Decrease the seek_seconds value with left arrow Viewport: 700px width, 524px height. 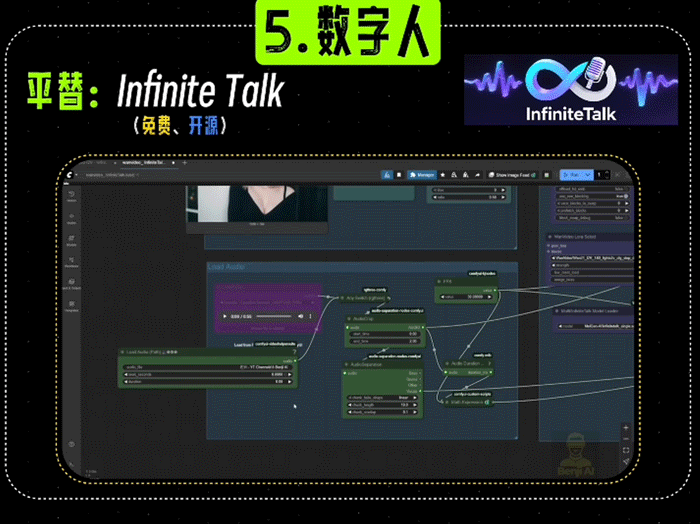tap(126, 374)
